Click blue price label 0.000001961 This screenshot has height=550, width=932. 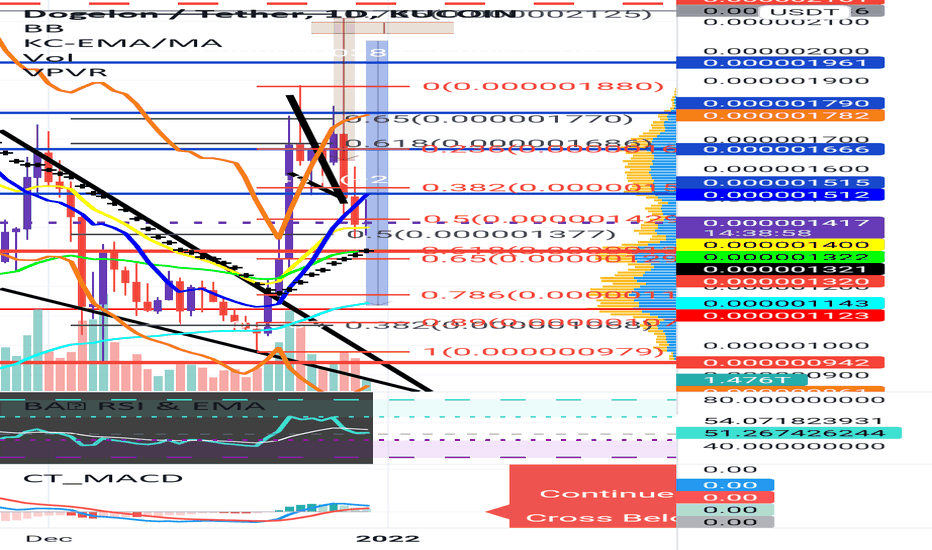[780, 63]
